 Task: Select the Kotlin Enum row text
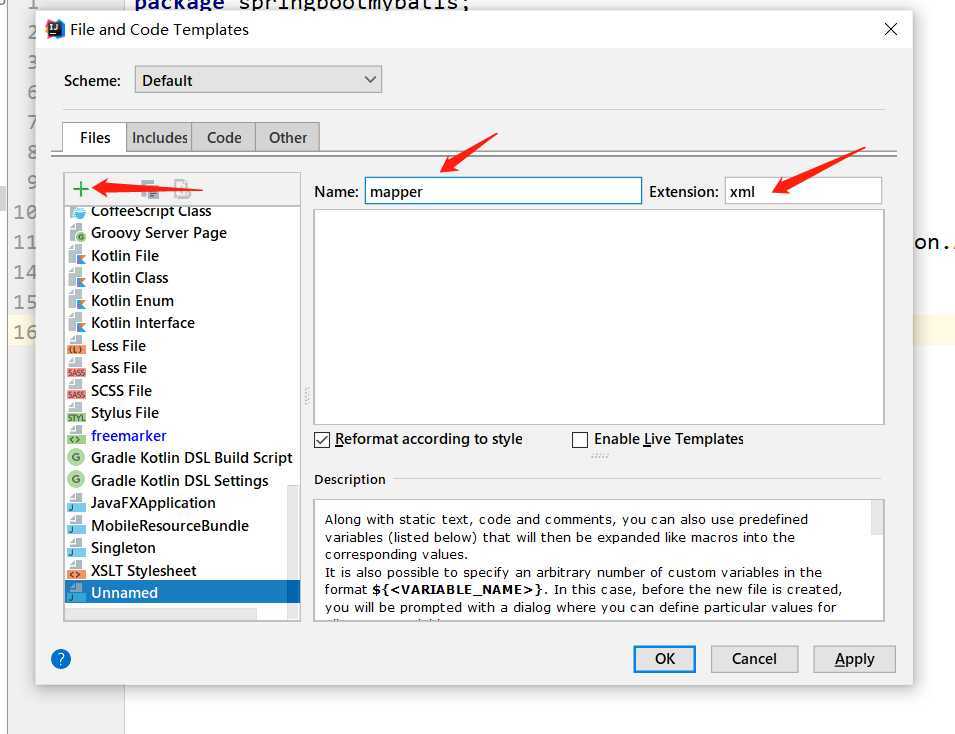click(x=132, y=300)
